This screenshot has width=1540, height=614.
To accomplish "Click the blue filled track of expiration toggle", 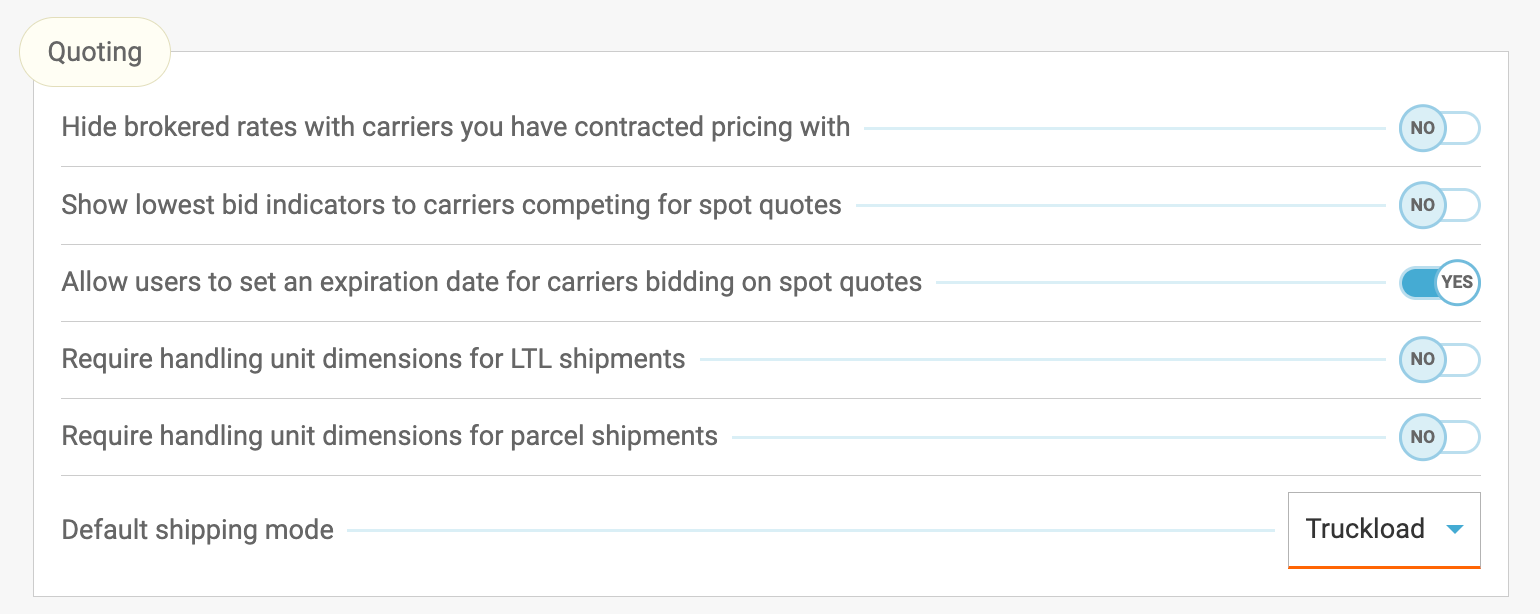I will (x=1417, y=283).
